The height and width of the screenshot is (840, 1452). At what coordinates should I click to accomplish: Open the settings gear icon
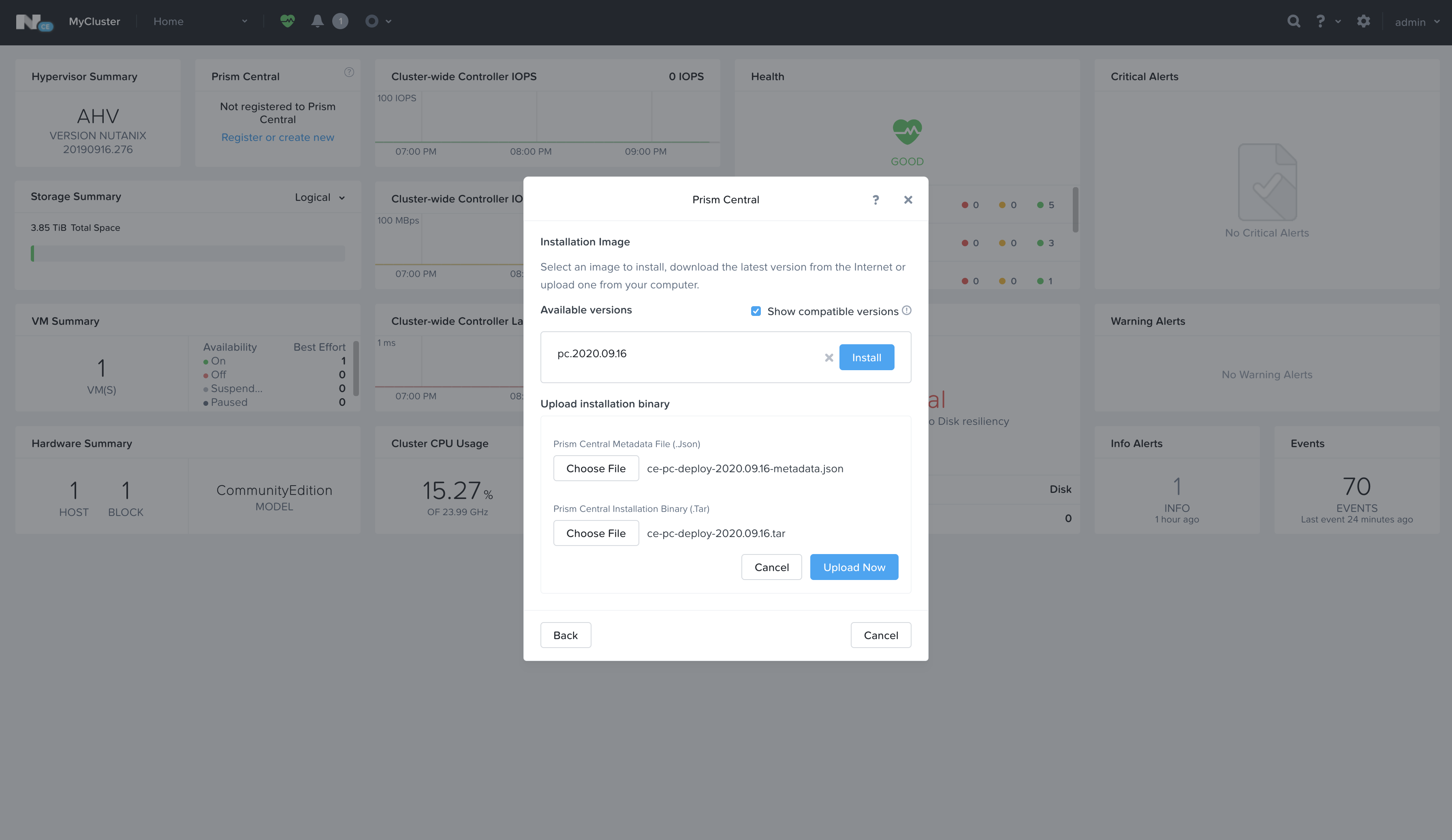point(1363,21)
